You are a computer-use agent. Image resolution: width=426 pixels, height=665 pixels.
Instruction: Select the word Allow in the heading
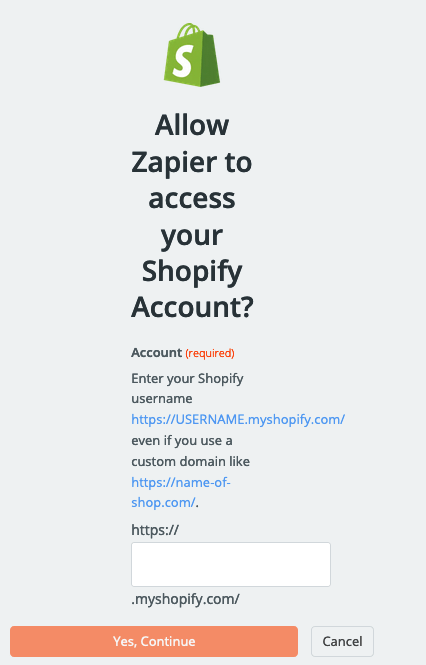[192, 125]
